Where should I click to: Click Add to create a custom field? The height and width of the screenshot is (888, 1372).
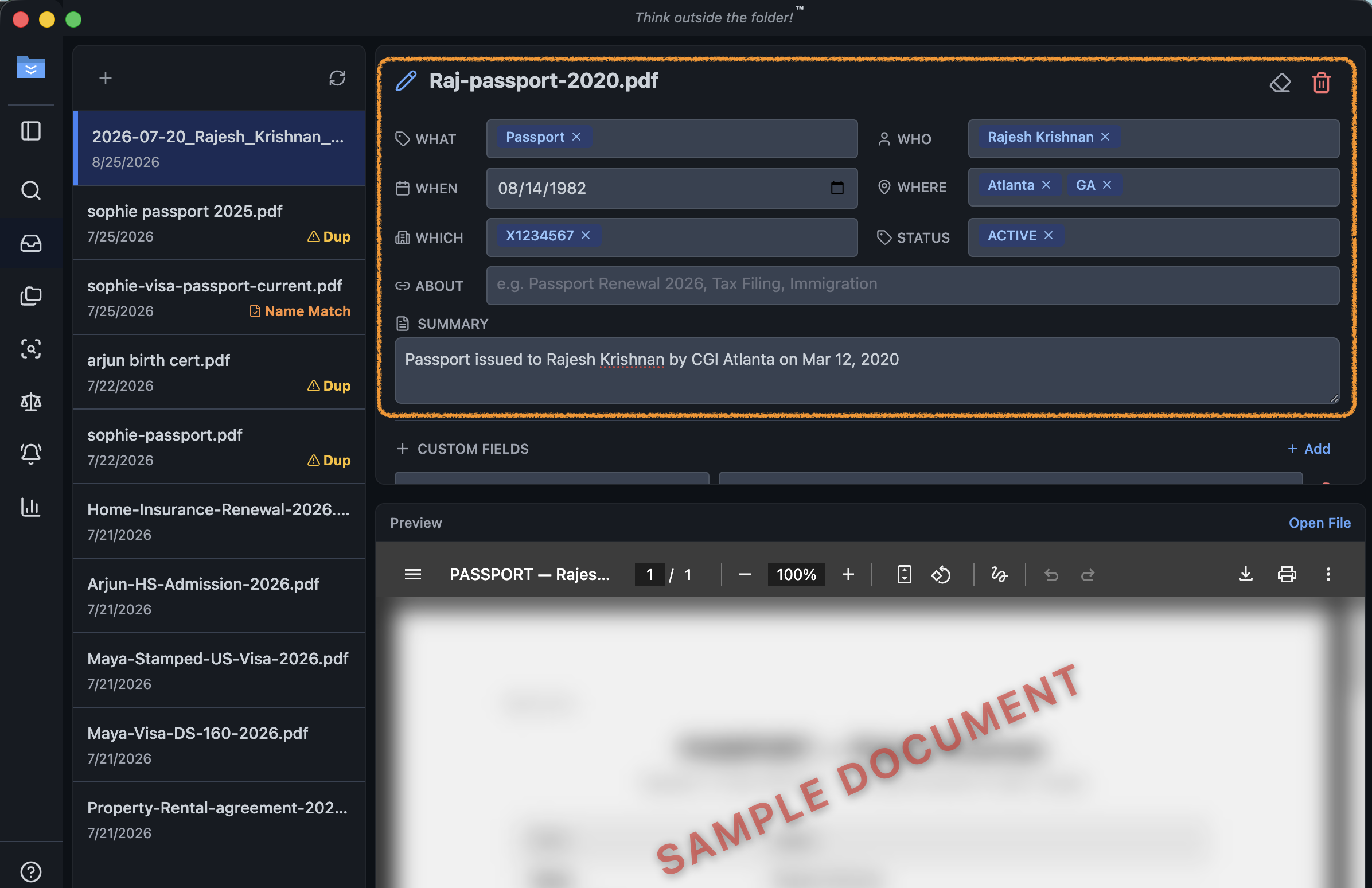click(1308, 449)
